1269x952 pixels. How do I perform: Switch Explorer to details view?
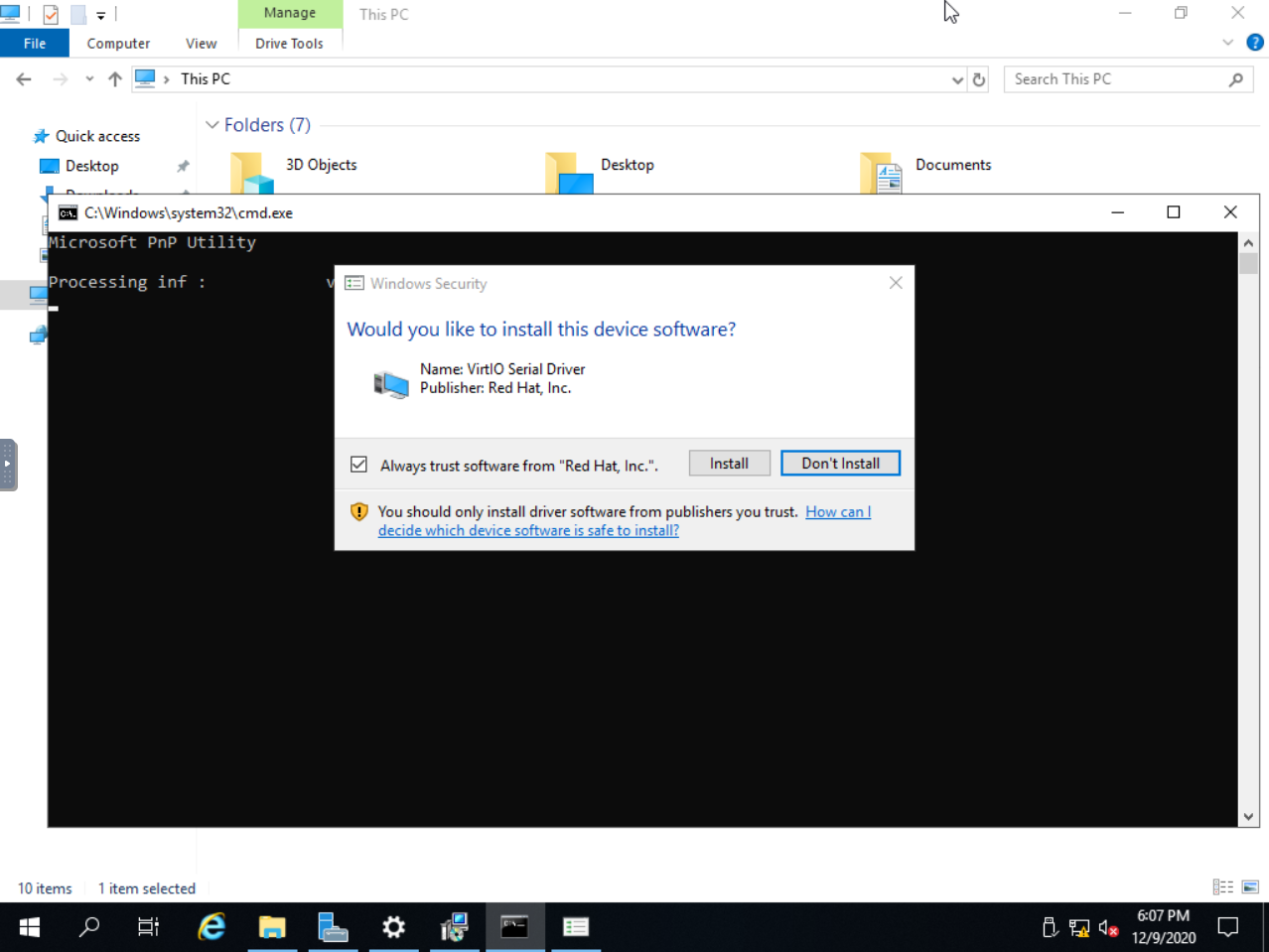(1223, 887)
